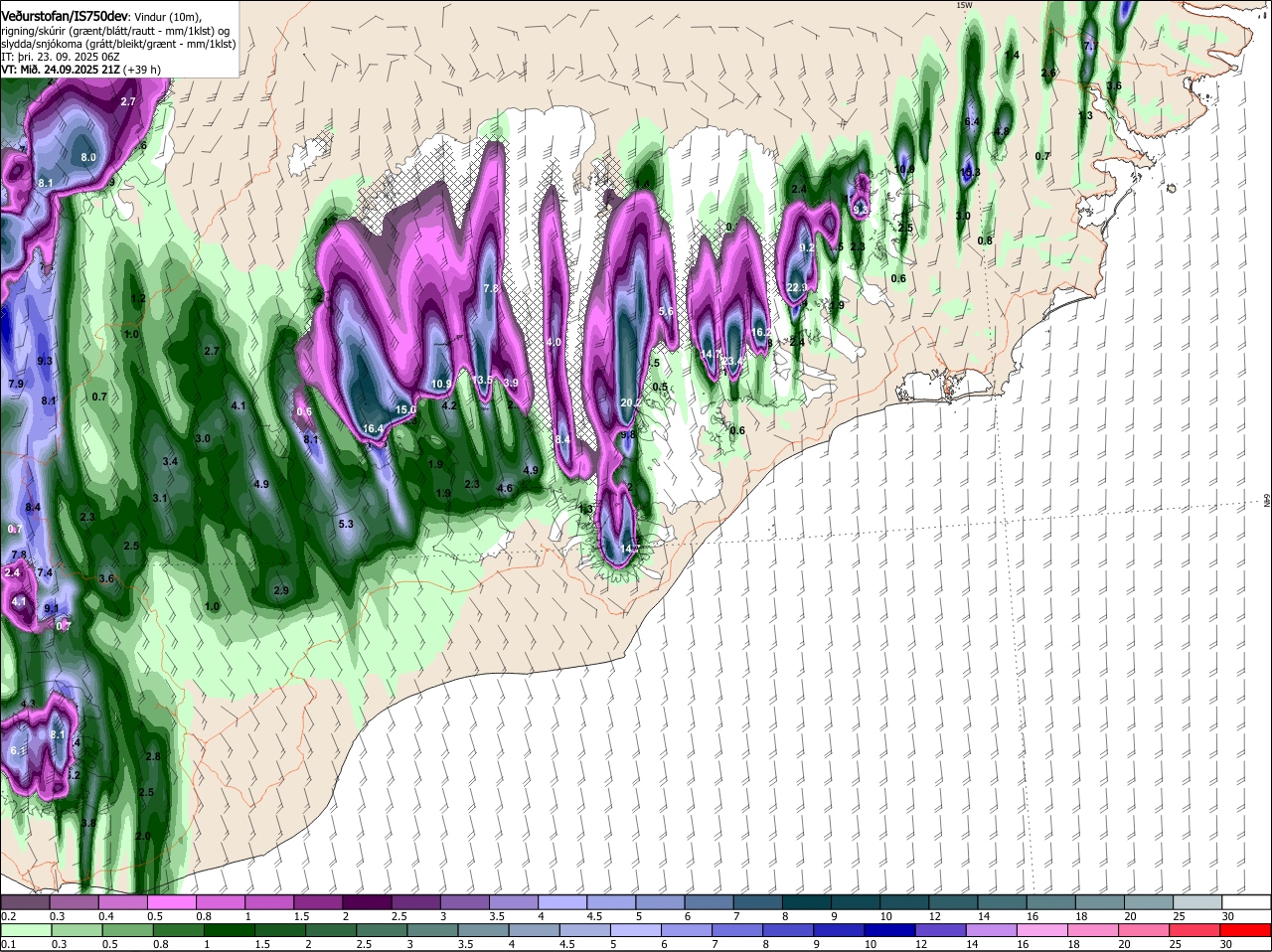Click the 7.9 value on the map
This screenshot has width=1272, height=952.
(x=16, y=384)
